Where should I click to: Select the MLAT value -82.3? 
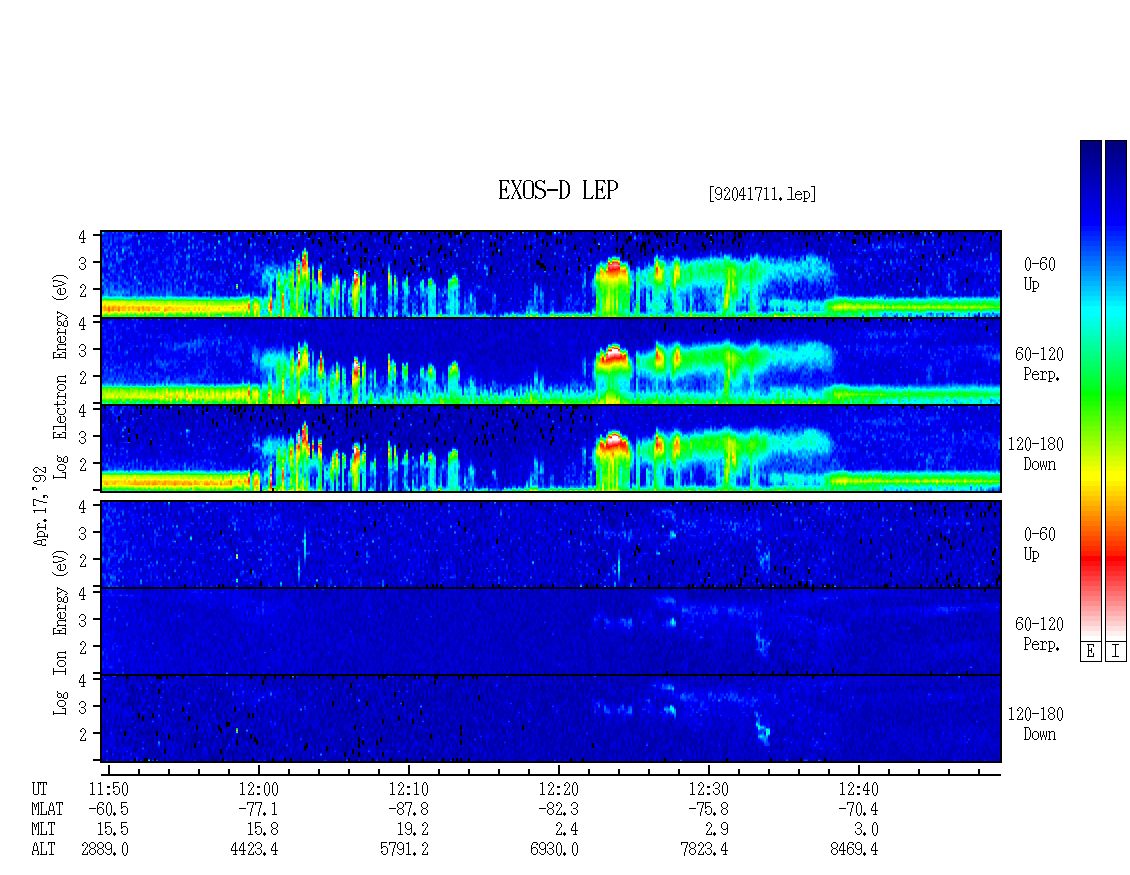[558, 809]
